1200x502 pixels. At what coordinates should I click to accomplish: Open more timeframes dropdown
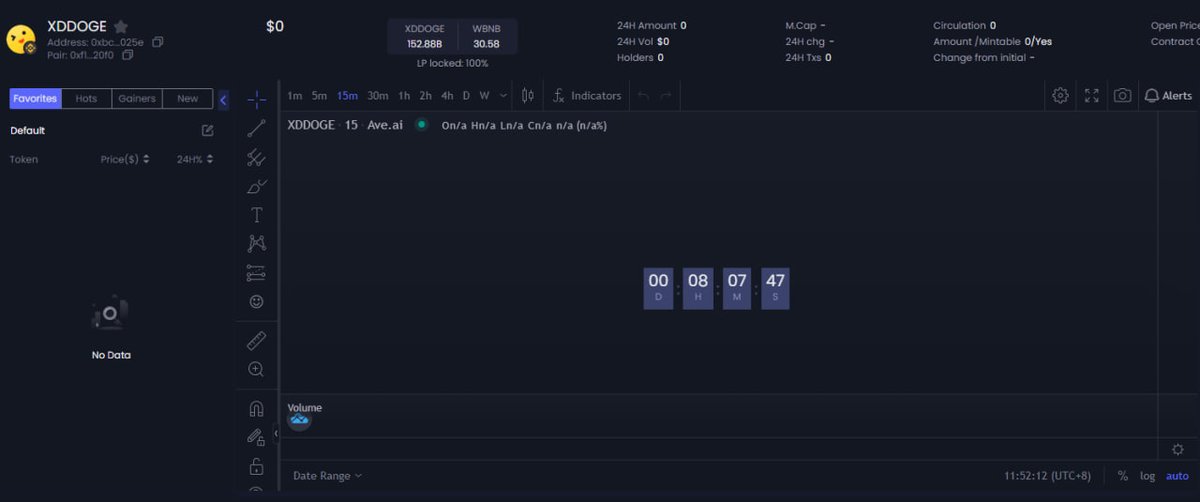[x=503, y=95]
